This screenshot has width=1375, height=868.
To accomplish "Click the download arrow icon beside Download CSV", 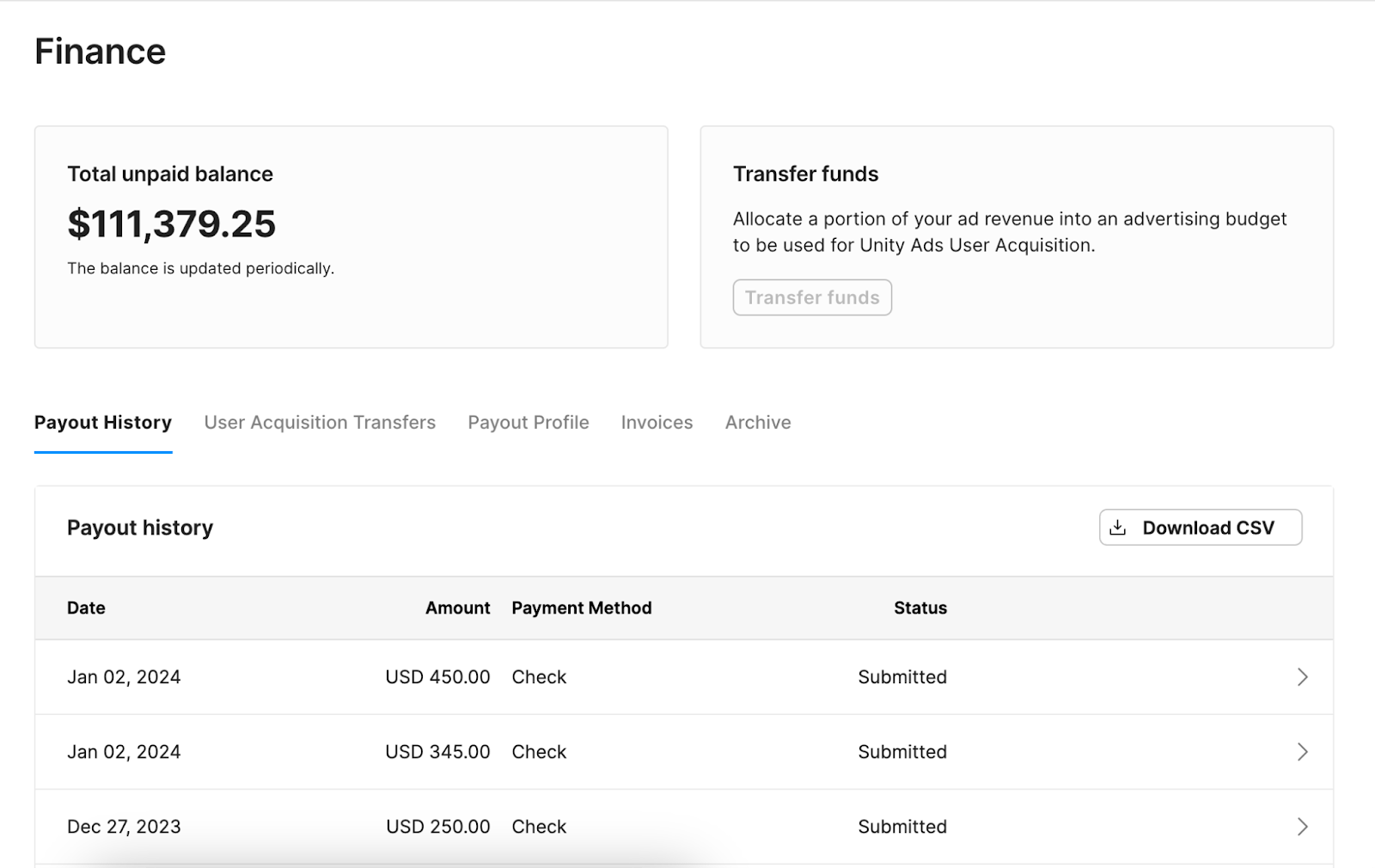I will [x=1117, y=528].
